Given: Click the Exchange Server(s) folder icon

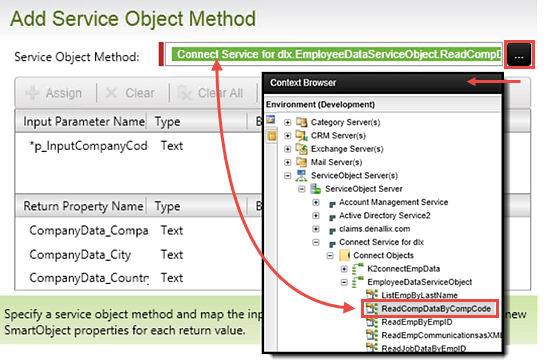Looking at the screenshot, I should [x=302, y=149].
